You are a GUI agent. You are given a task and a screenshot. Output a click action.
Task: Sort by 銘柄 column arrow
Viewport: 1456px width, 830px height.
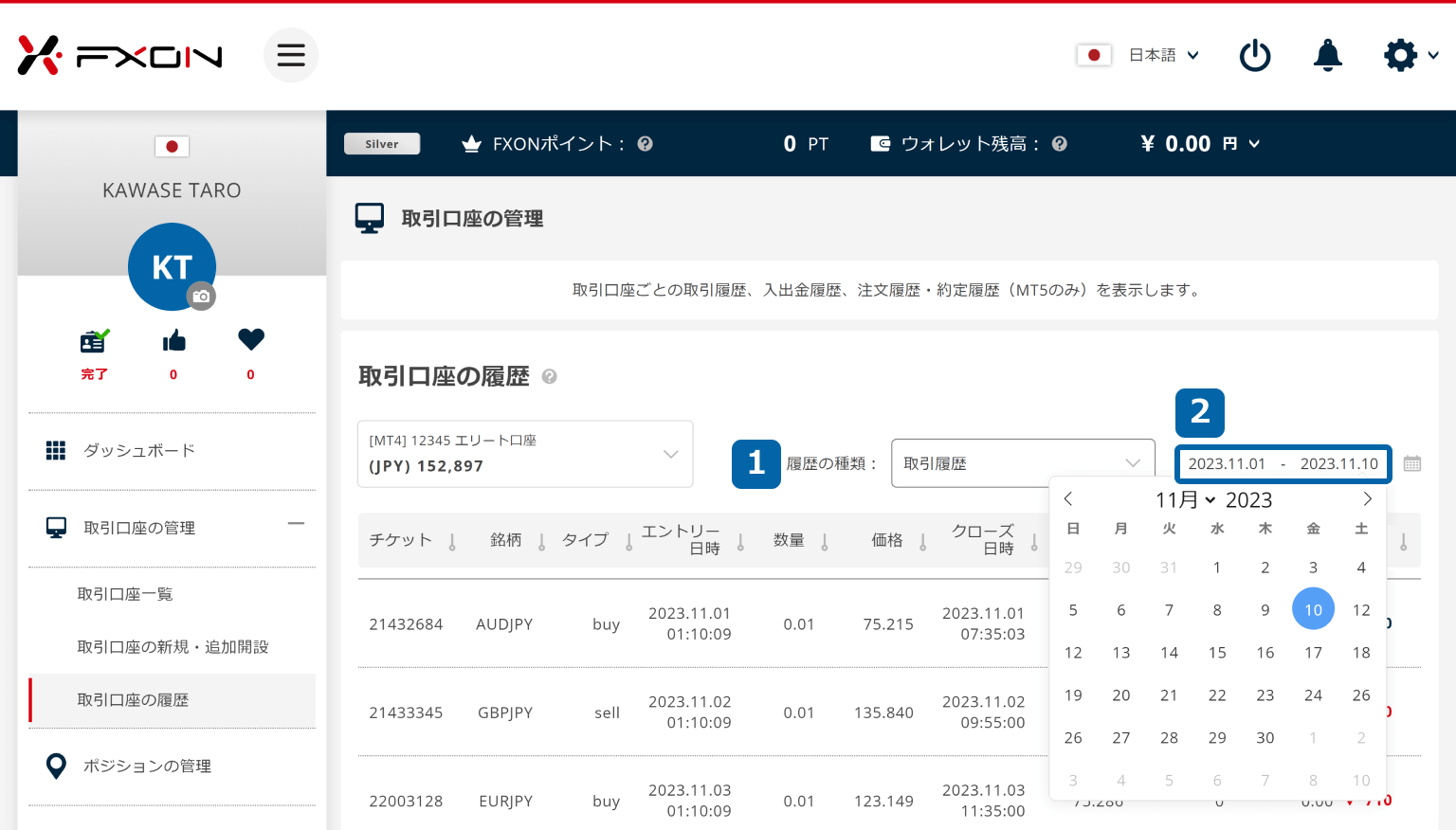click(x=541, y=541)
